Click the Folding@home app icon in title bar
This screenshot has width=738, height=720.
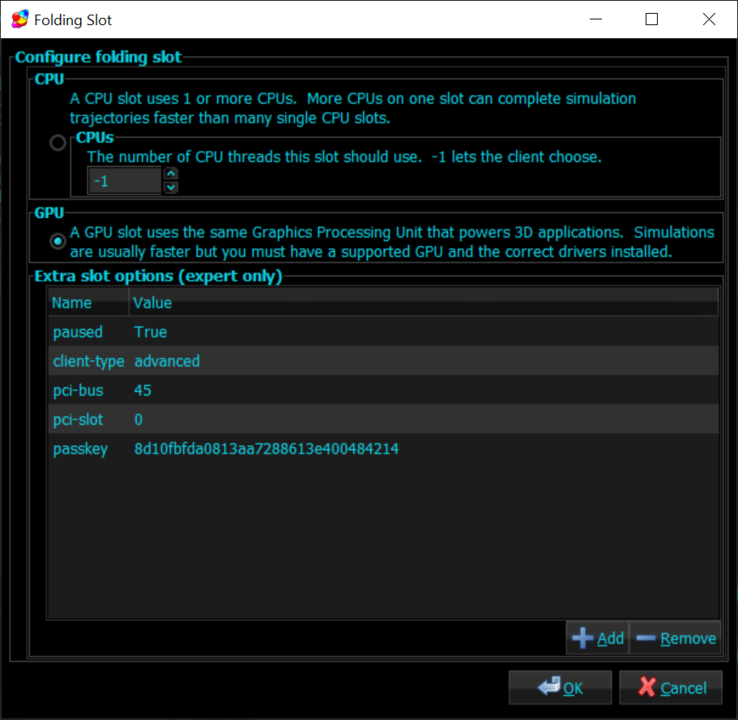(x=19, y=19)
